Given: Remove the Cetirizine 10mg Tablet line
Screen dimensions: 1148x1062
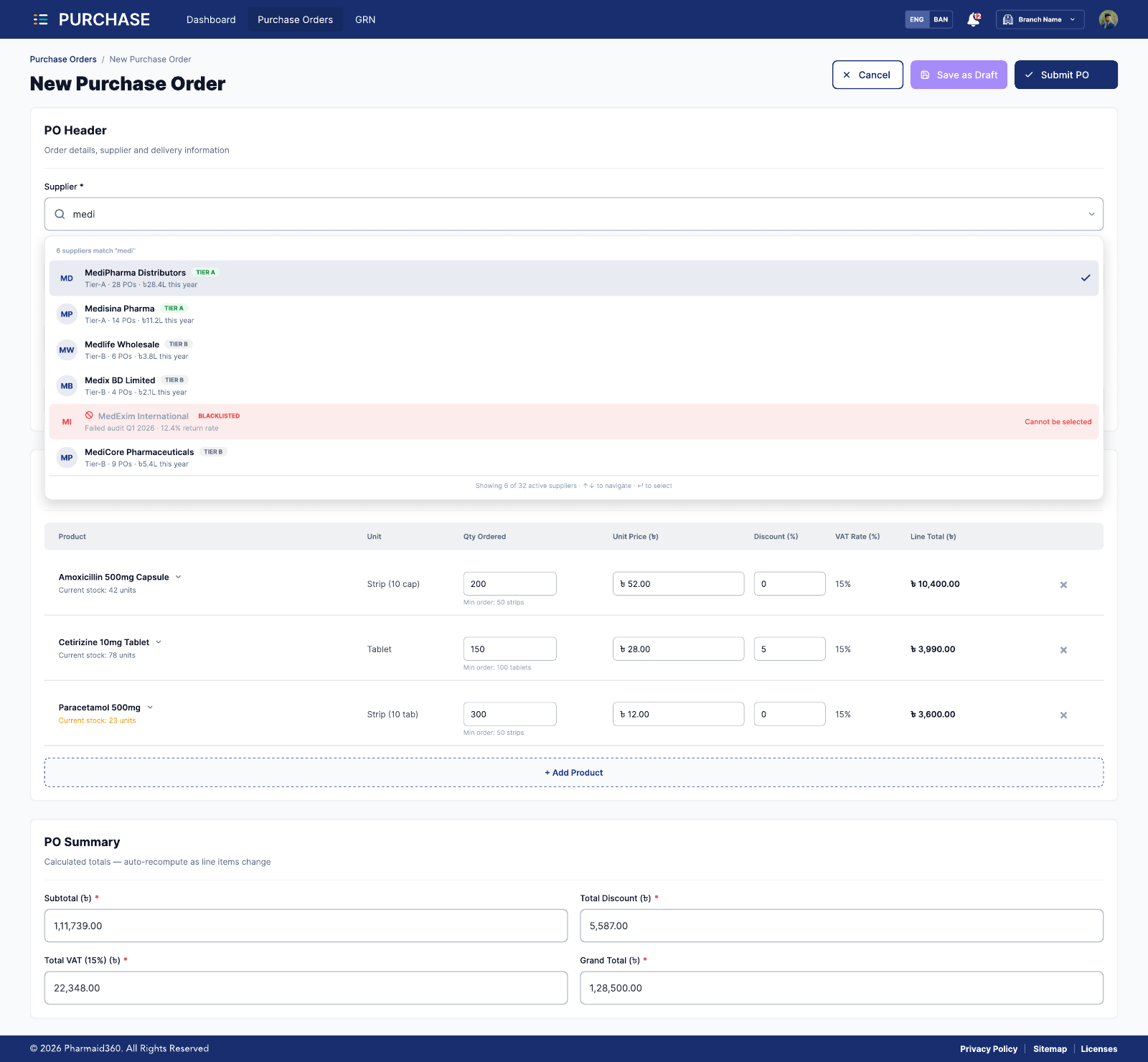Looking at the screenshot, I should [x=1063, y=650].
